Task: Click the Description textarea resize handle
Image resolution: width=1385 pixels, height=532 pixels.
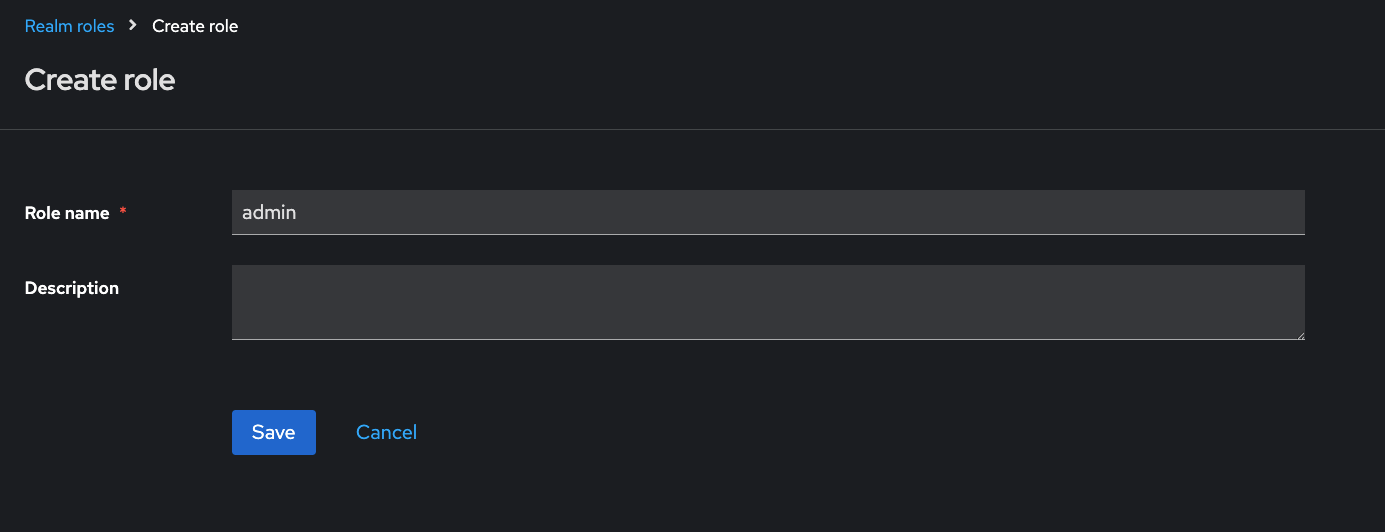Action: (x=1299, y=334)
